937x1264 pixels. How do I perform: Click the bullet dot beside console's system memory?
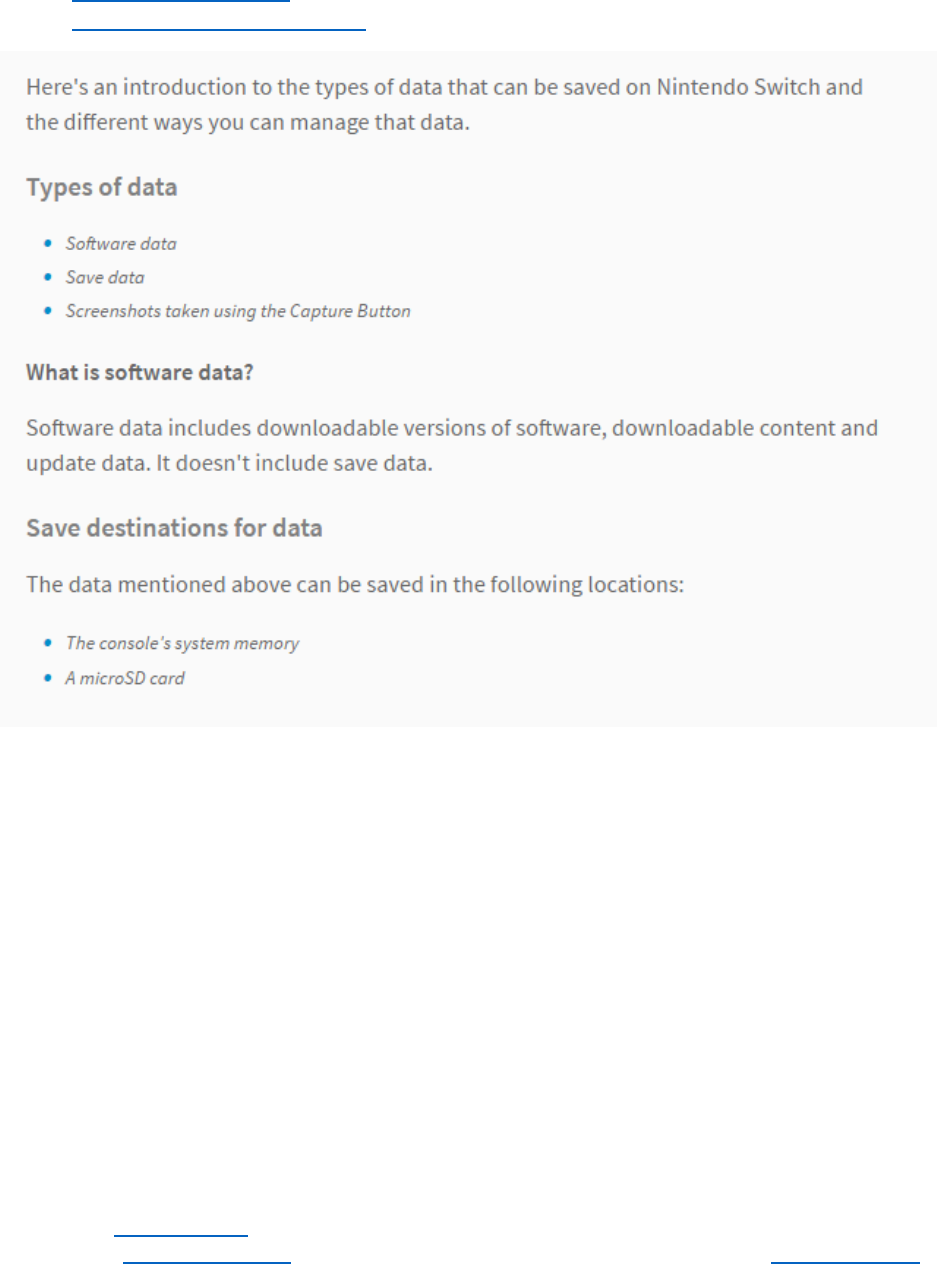click(49, 643)
